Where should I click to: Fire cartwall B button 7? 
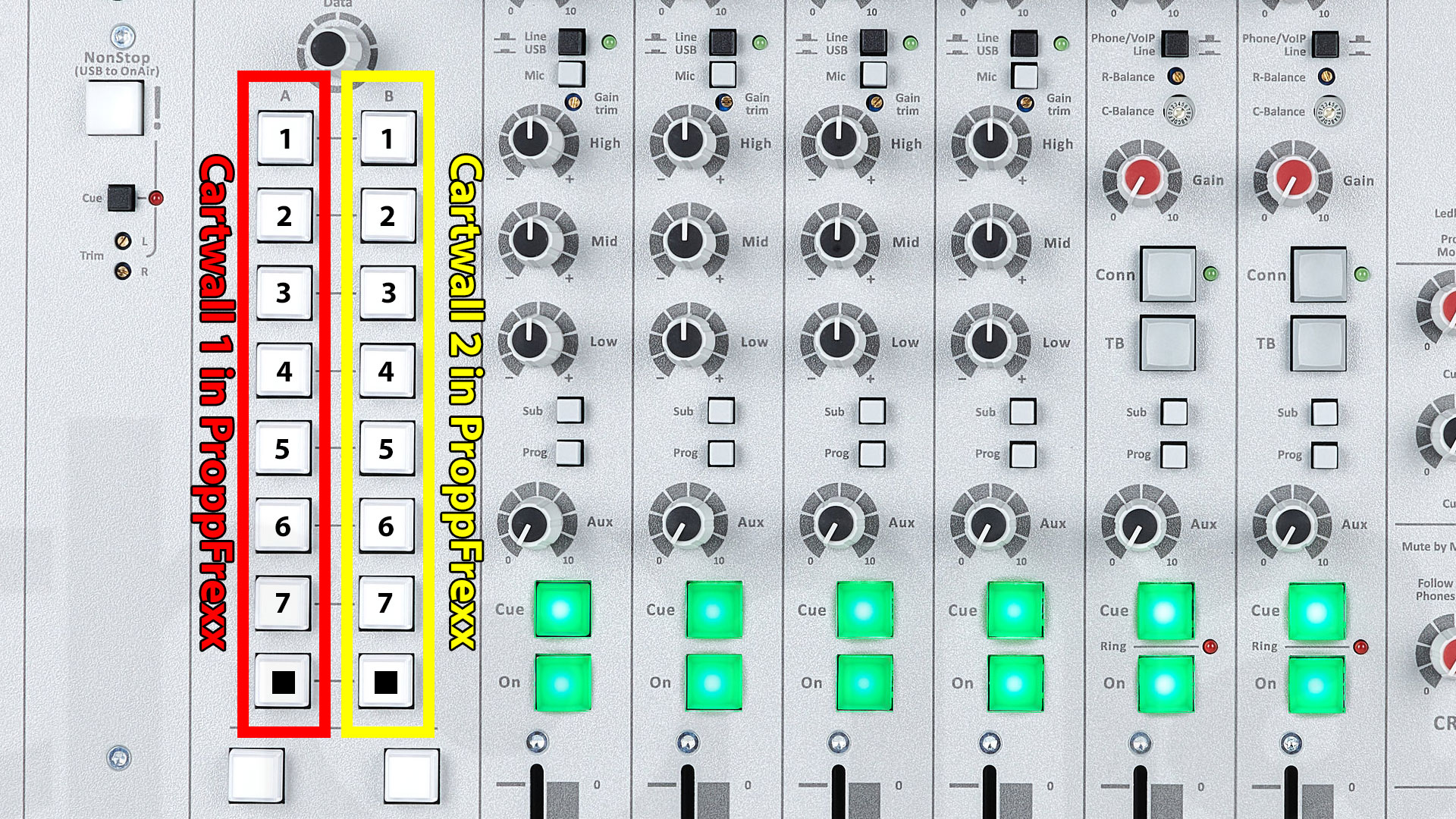pos(386,604)
